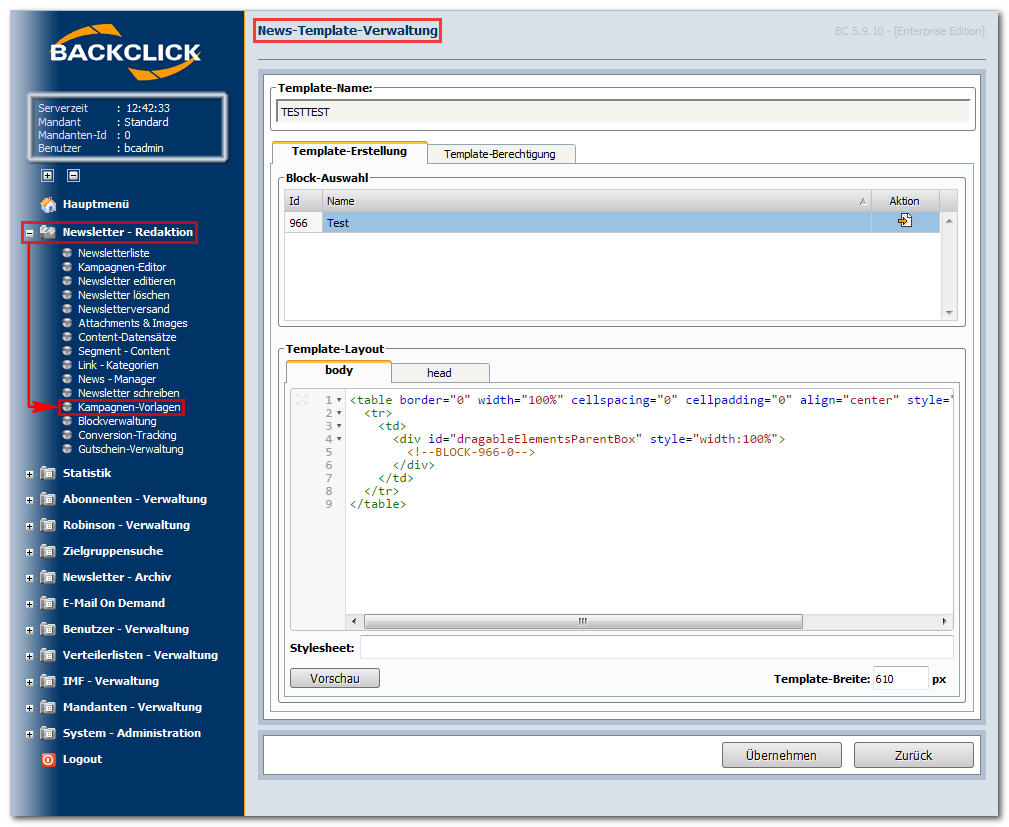Screen dimensions: 1009x827
Task: Click the insert-block action icon for Test
Action: coord(905,221)
